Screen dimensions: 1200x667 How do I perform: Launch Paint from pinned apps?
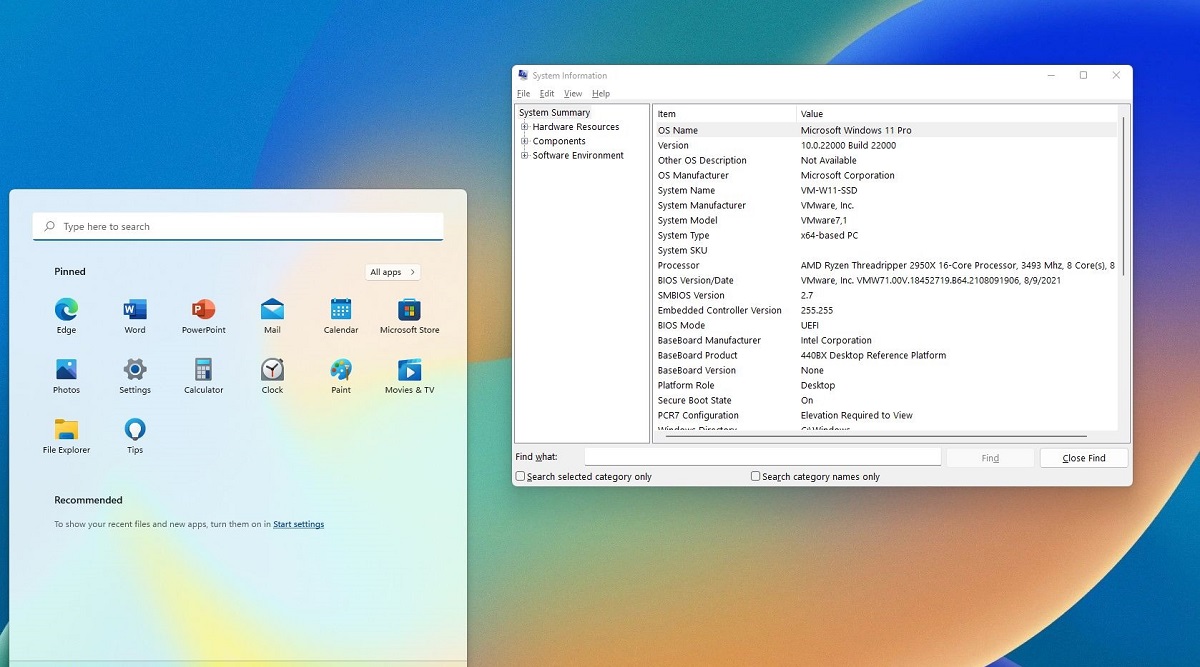[341, 371]
